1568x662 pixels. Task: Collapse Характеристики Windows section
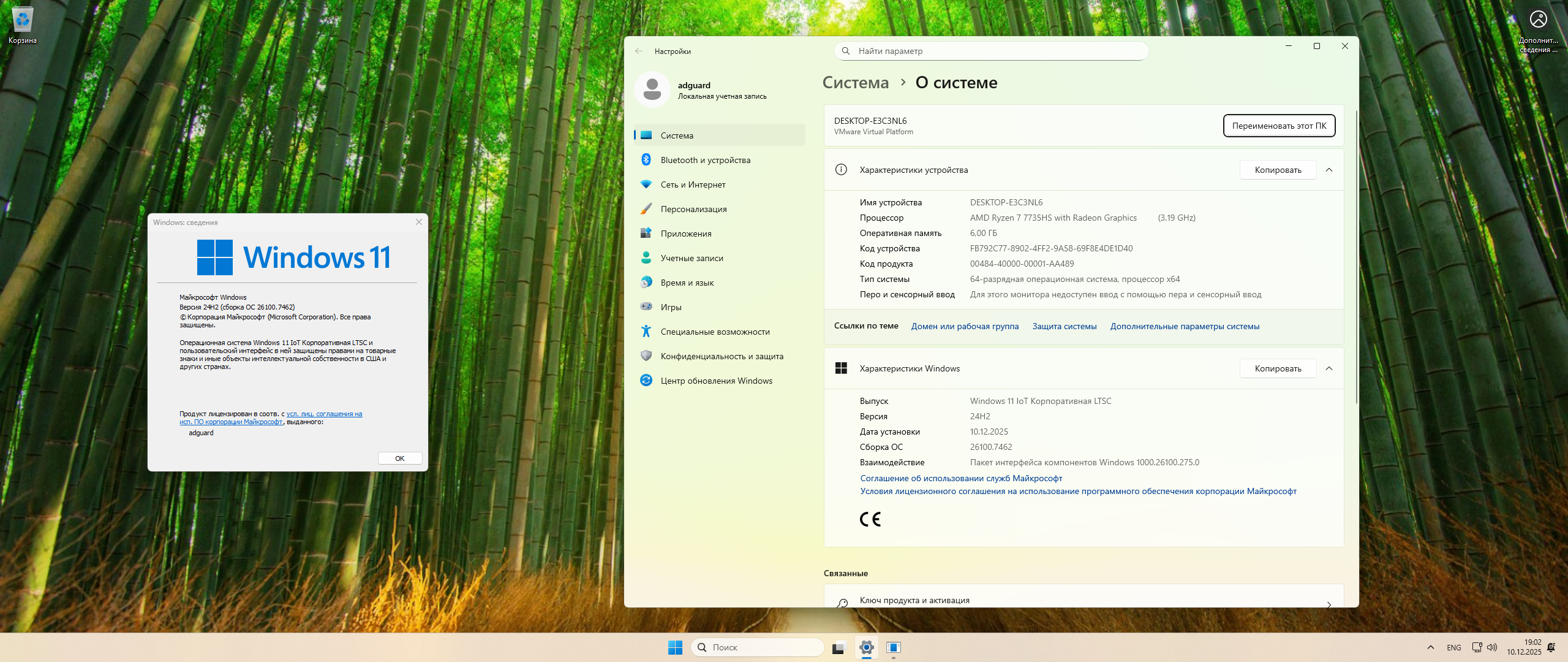coord(1329,369)
